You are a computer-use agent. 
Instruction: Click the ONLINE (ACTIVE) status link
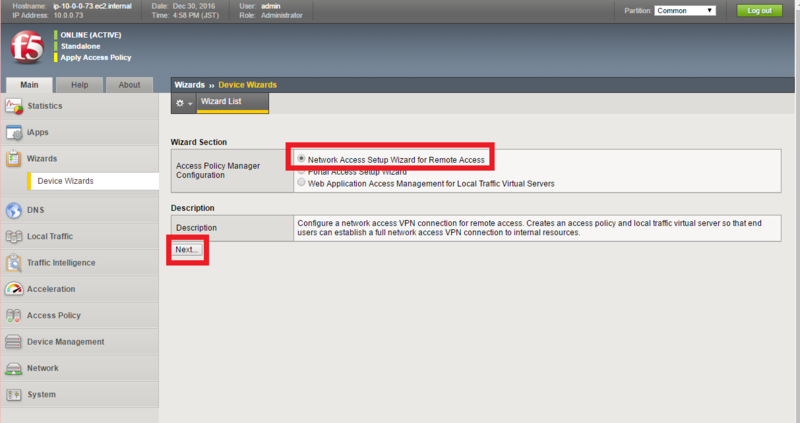91,35
